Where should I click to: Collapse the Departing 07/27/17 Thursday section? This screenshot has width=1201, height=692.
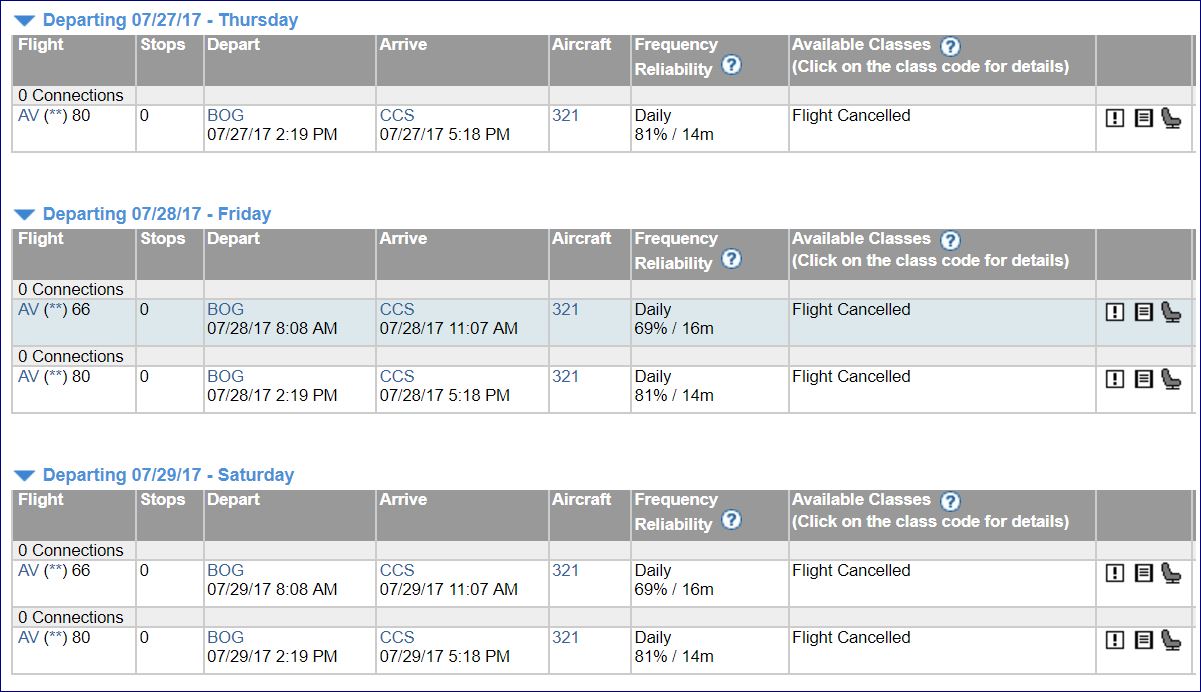[x=25, y=21]
